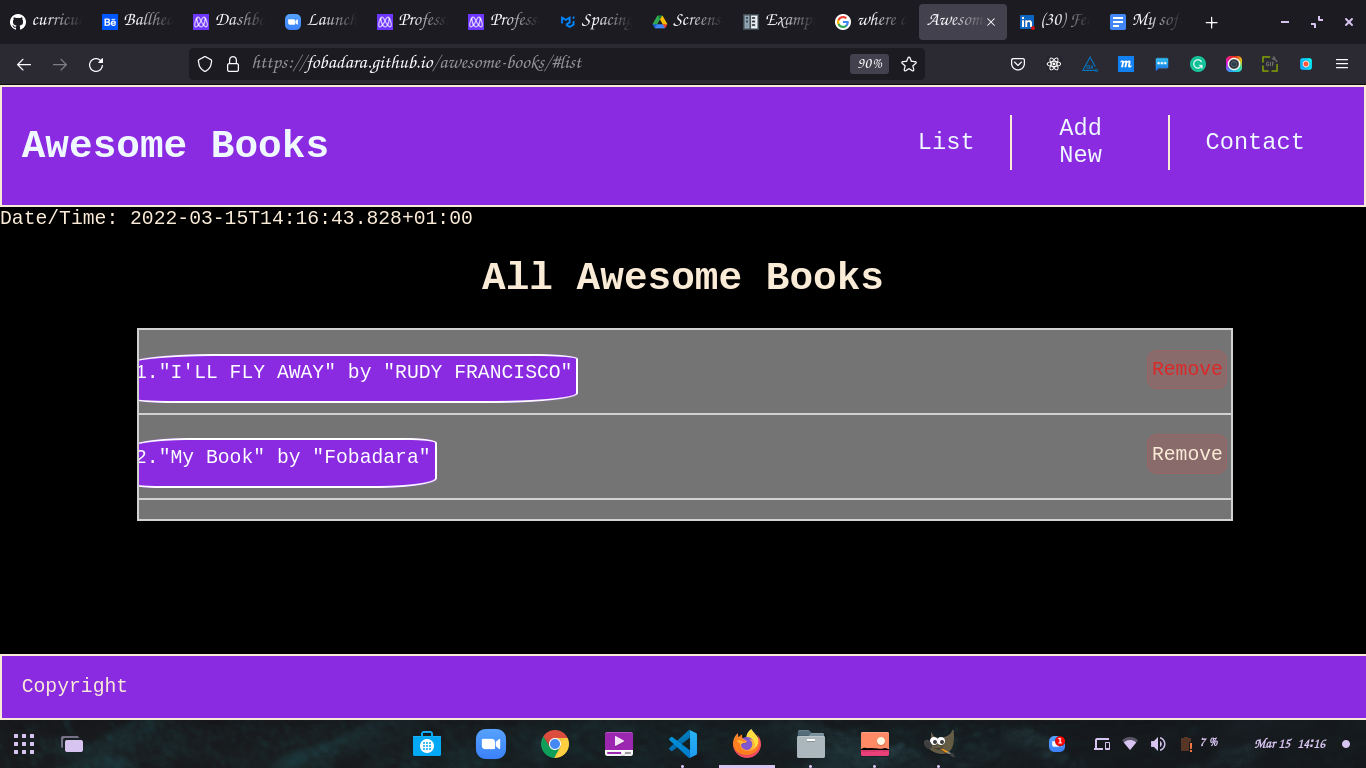Remove the "I'LL FLY AWAY" book
1366x768 pixels.
click(1187, 369)
